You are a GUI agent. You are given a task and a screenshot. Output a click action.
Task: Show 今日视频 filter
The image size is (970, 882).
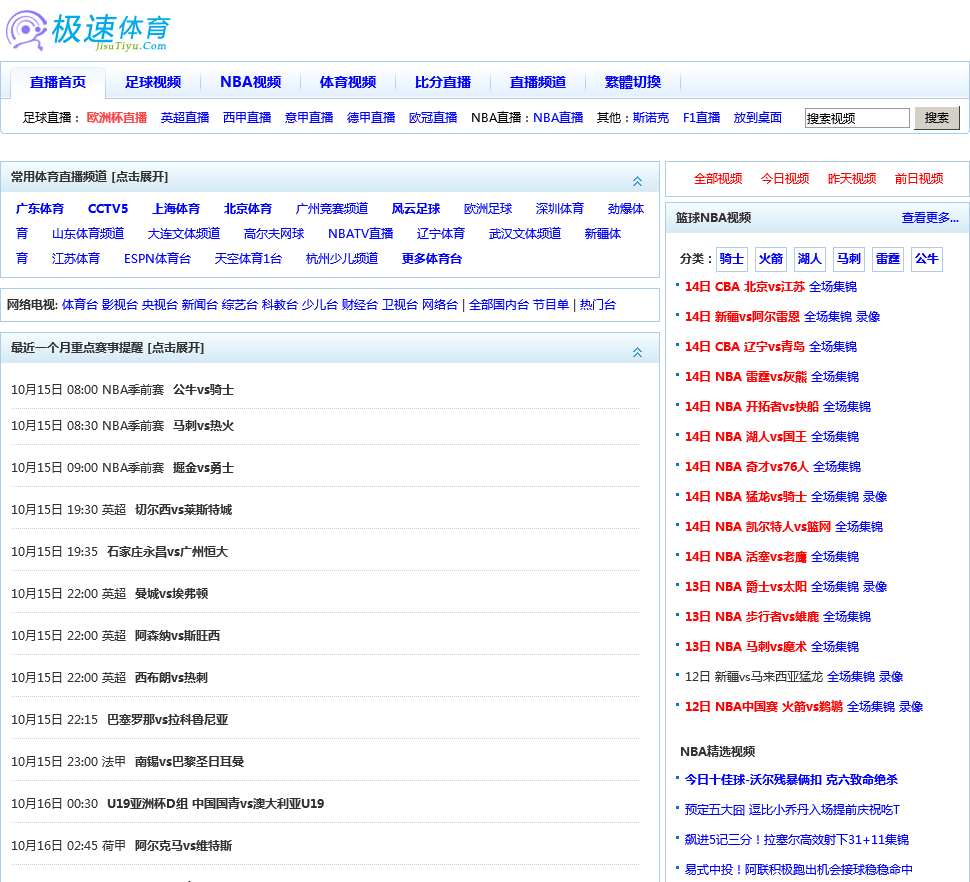(x=785, y=178)
